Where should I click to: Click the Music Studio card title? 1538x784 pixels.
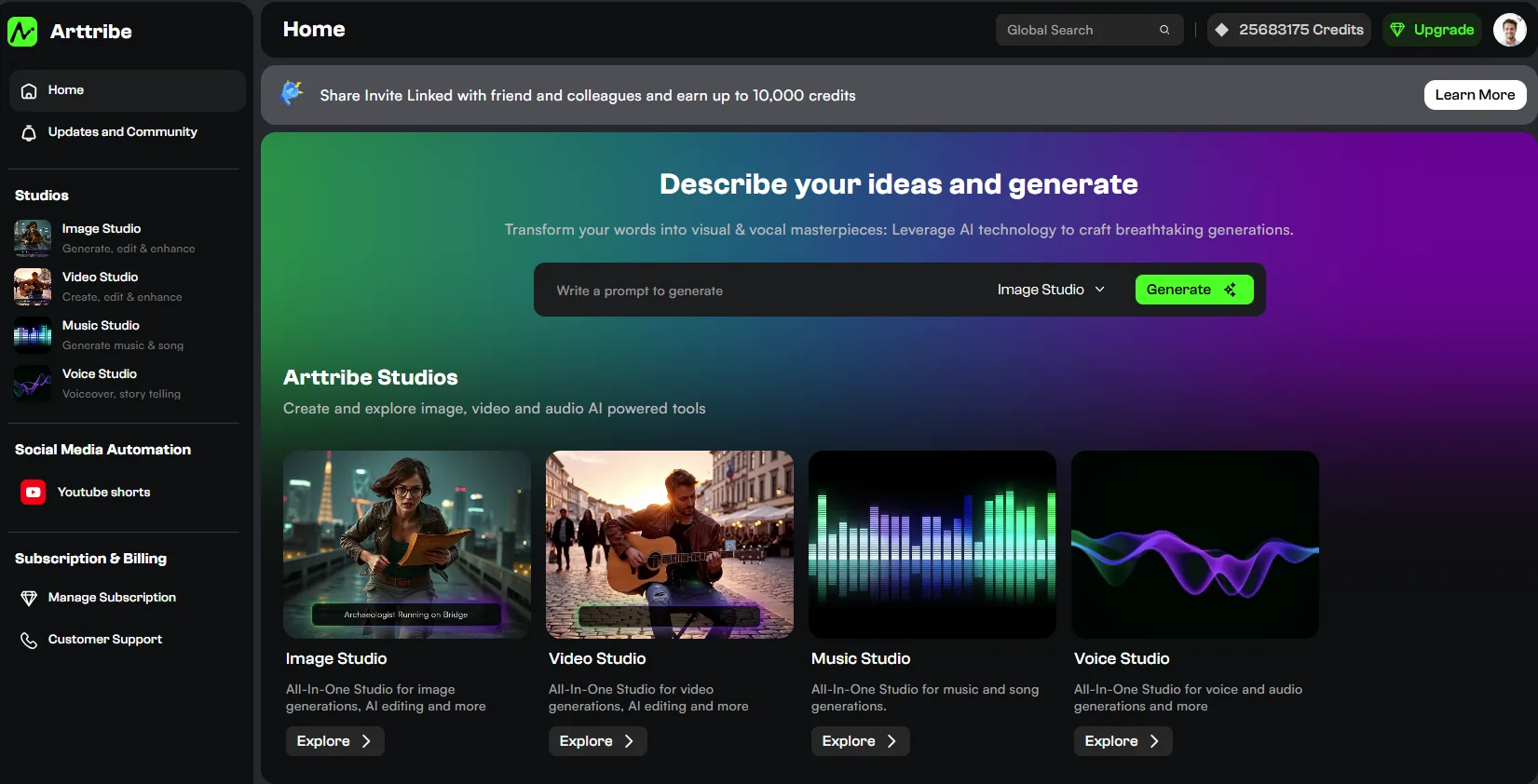(x=861, y=658)
